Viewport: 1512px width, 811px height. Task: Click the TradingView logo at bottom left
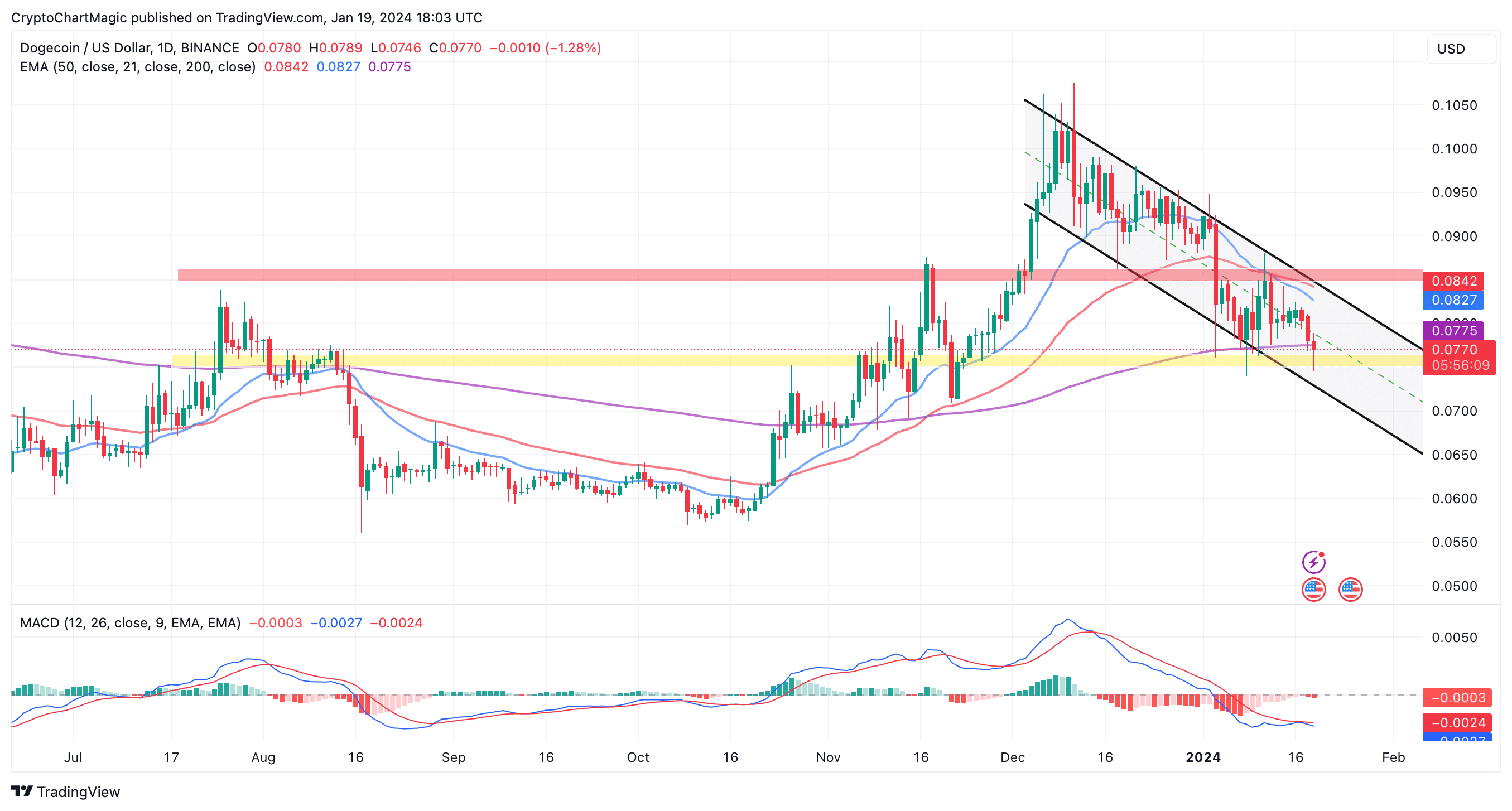pos(65,791)
